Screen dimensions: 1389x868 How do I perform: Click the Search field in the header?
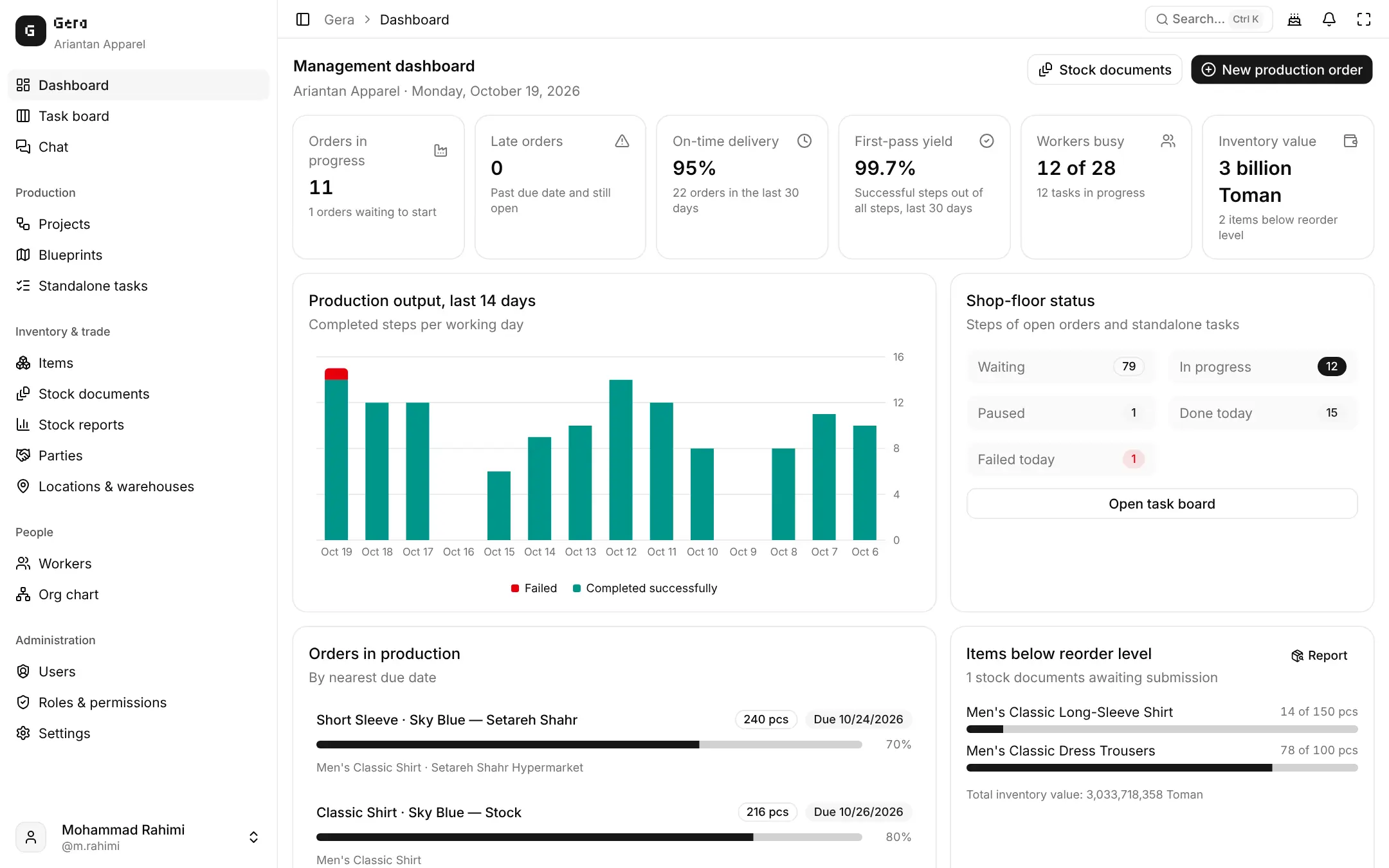pos(1208,19)
